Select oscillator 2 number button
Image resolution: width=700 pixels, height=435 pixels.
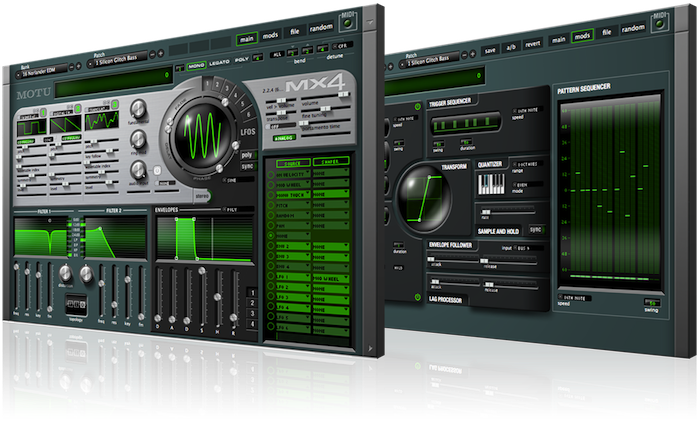[78, 109]
